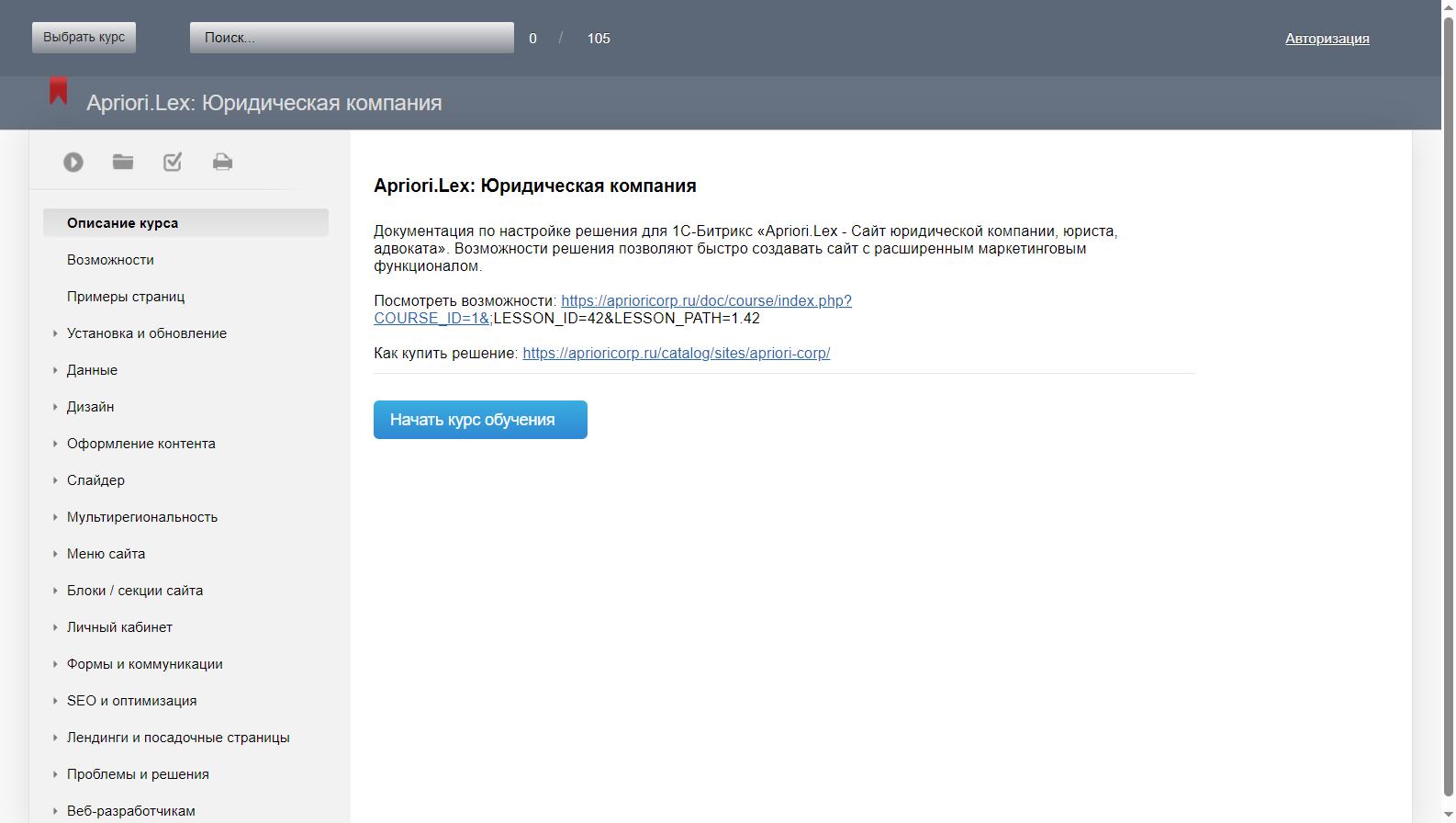Expand arrow next to Данные
The image size is (1456, 823).
pos(55,370)
